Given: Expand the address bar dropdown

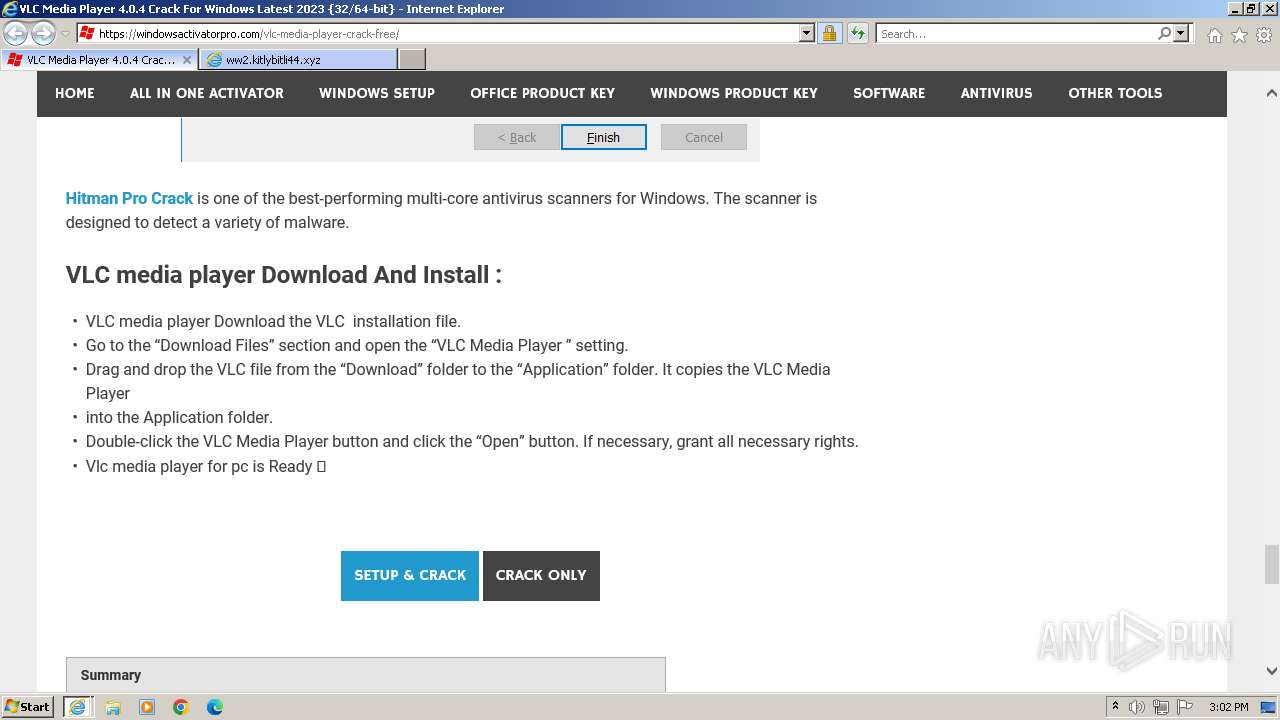Looking at the screenshot, I should click(x=807, y=33).
